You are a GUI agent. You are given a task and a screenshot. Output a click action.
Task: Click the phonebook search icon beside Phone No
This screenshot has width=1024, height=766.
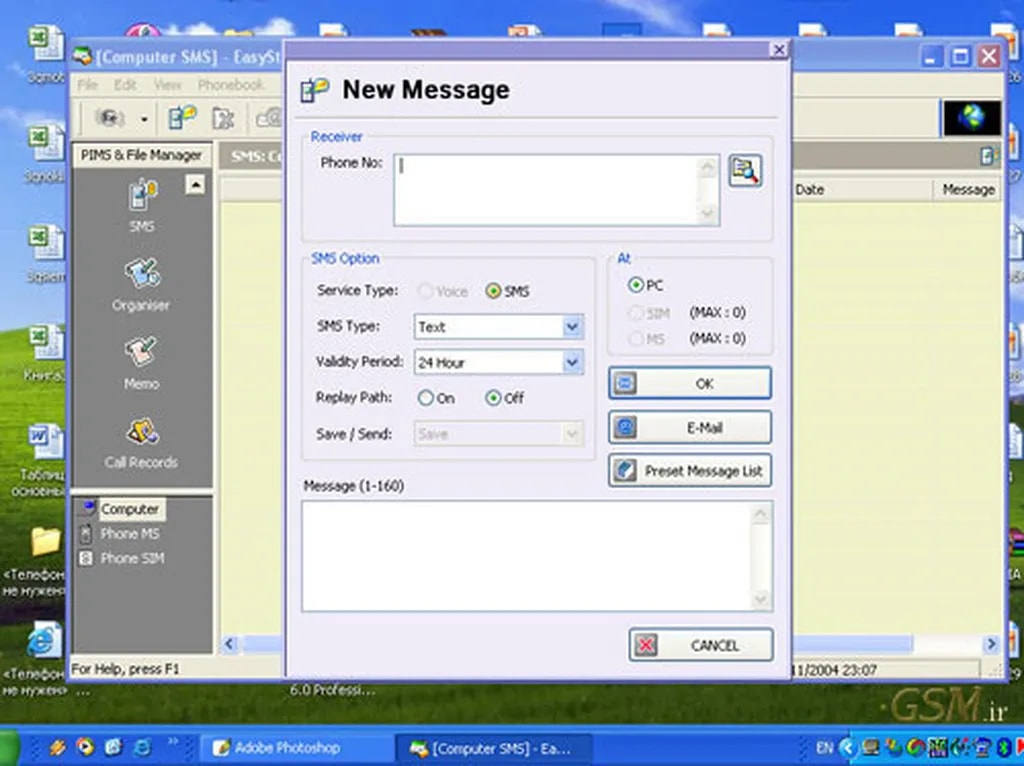744,171
